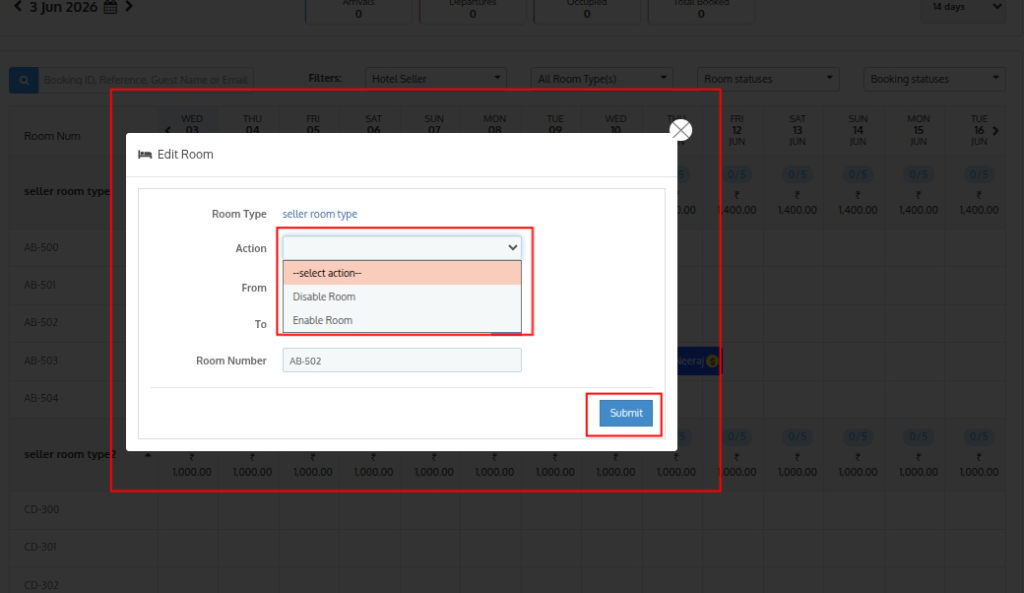Click the SAT 13 JUN column header
The image size is (1024, 593).
click(797, 130)
